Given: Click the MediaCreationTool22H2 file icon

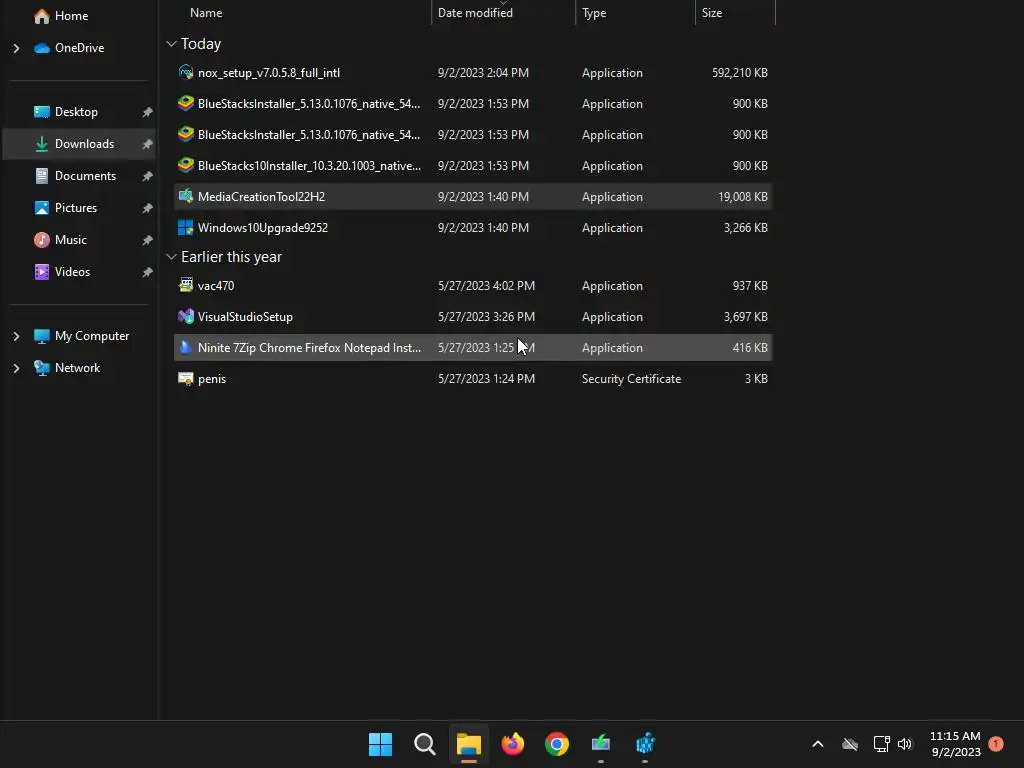Looking at the screenshot, I should pos(185,197).
